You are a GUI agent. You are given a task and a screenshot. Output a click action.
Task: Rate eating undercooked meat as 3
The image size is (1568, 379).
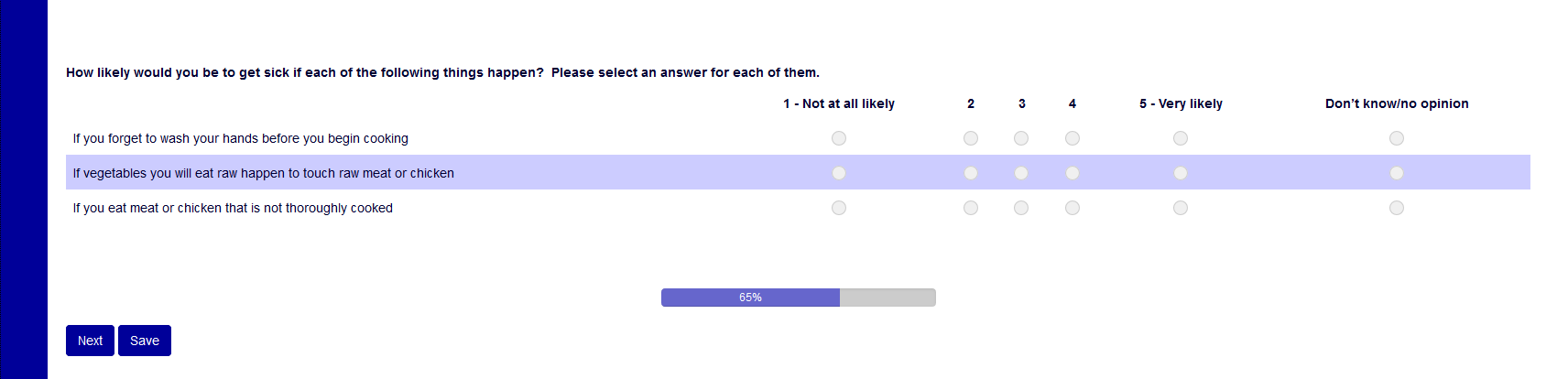point(1021,208)
